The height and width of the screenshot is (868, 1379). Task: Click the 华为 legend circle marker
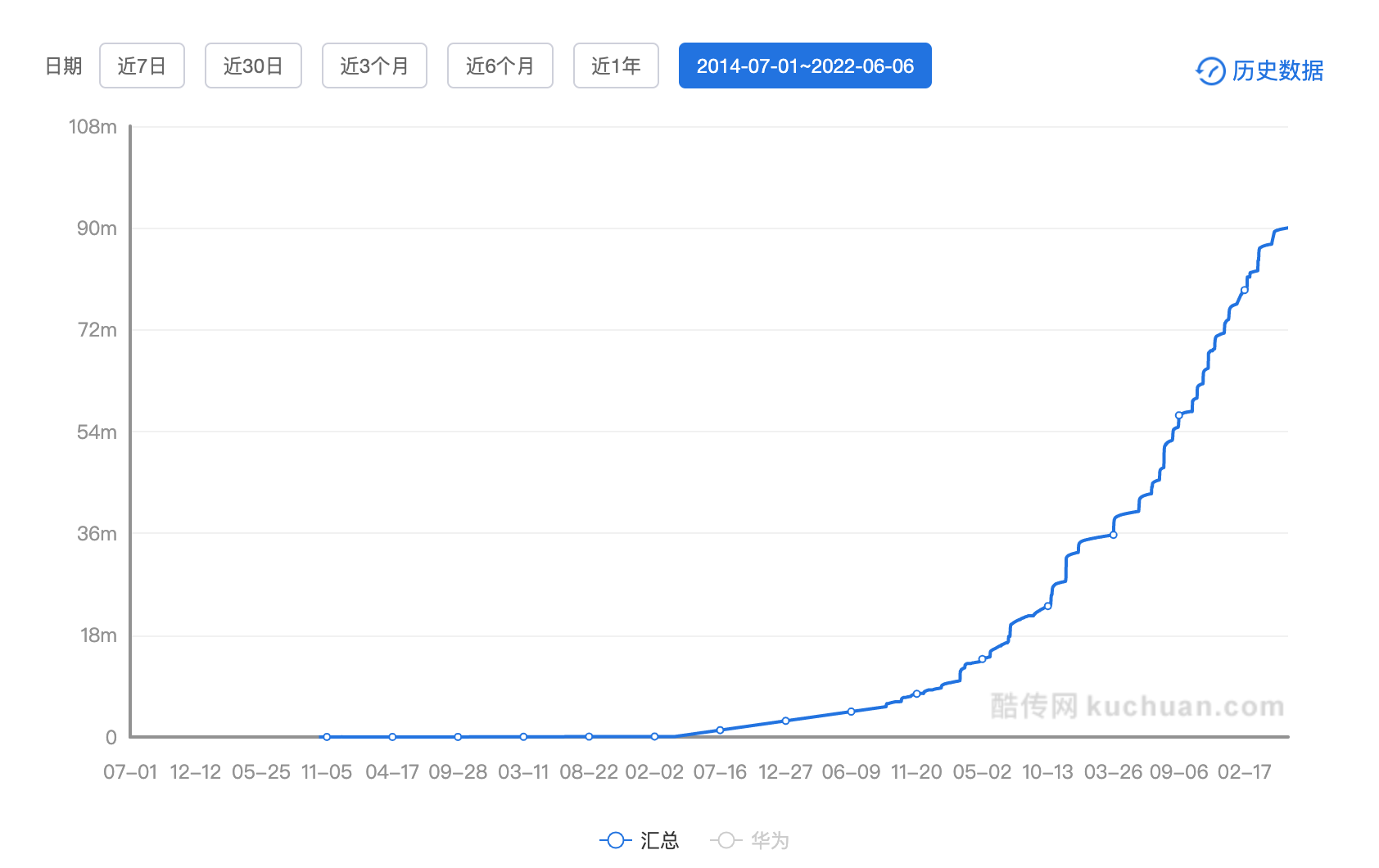[725, 839]
